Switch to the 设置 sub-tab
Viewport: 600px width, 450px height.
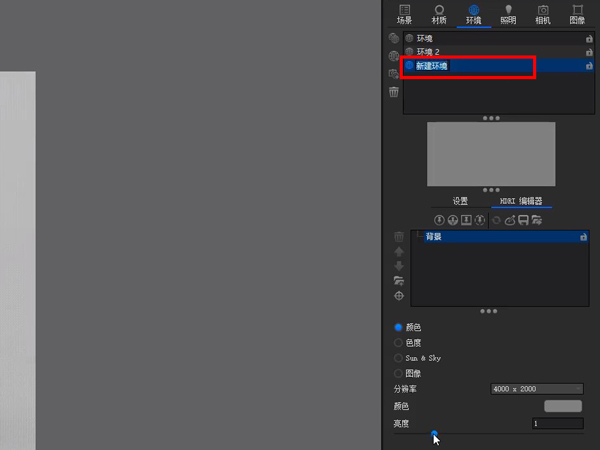[x=460, y=201]
